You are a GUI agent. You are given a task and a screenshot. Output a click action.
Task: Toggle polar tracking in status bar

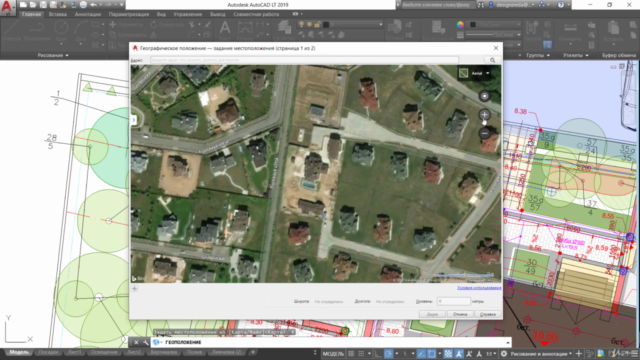pos(388,353)
